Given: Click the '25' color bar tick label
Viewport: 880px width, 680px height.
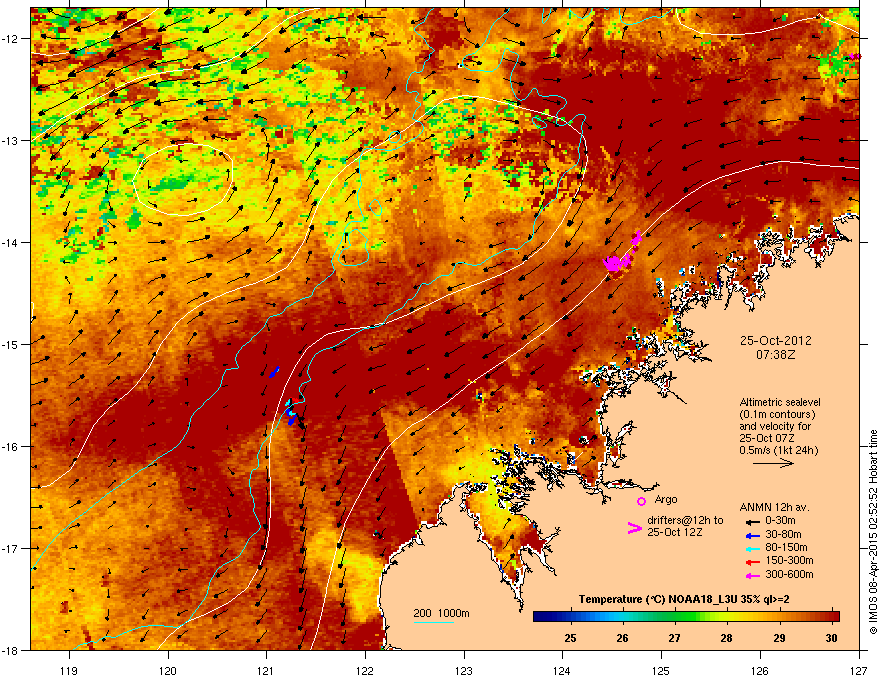Looking at the screenshot, I should (x=570, y=638).
